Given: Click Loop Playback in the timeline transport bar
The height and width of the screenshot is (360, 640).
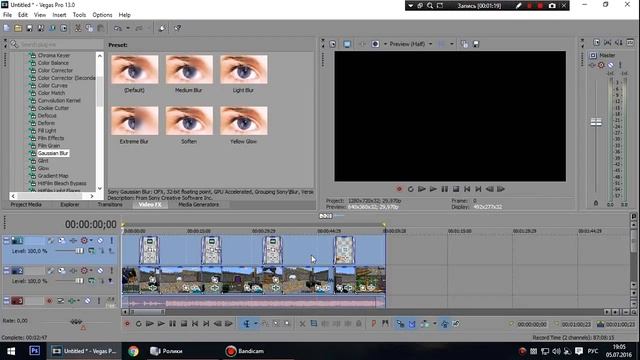Looking at the screenshot, I should (x=138, y=324).
